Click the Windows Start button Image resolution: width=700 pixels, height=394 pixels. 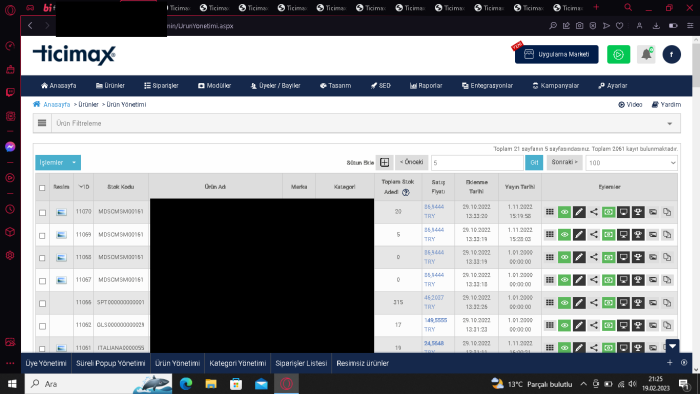[x=12, y=384]
